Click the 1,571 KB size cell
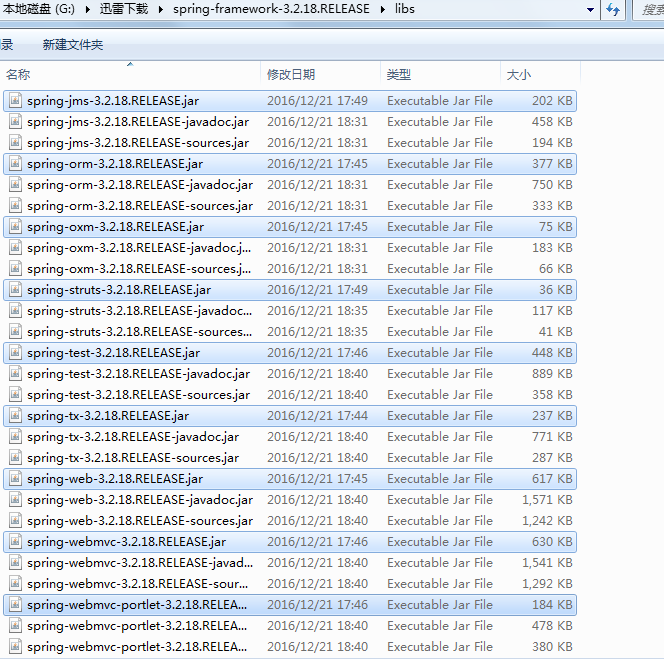This screenshot has width=664, height=659. 547,500
